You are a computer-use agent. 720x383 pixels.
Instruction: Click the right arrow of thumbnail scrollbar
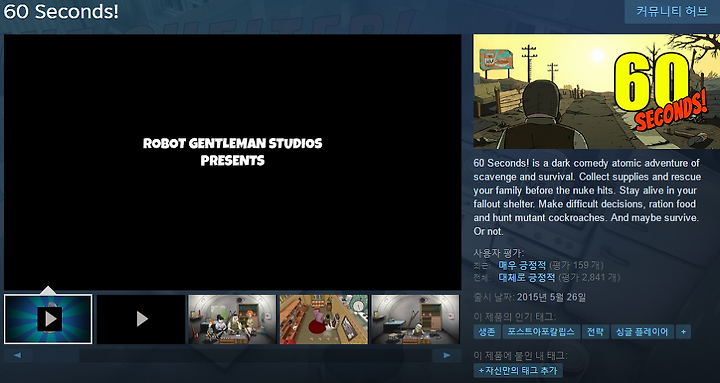pyautogui.click(x=446, y=355)
